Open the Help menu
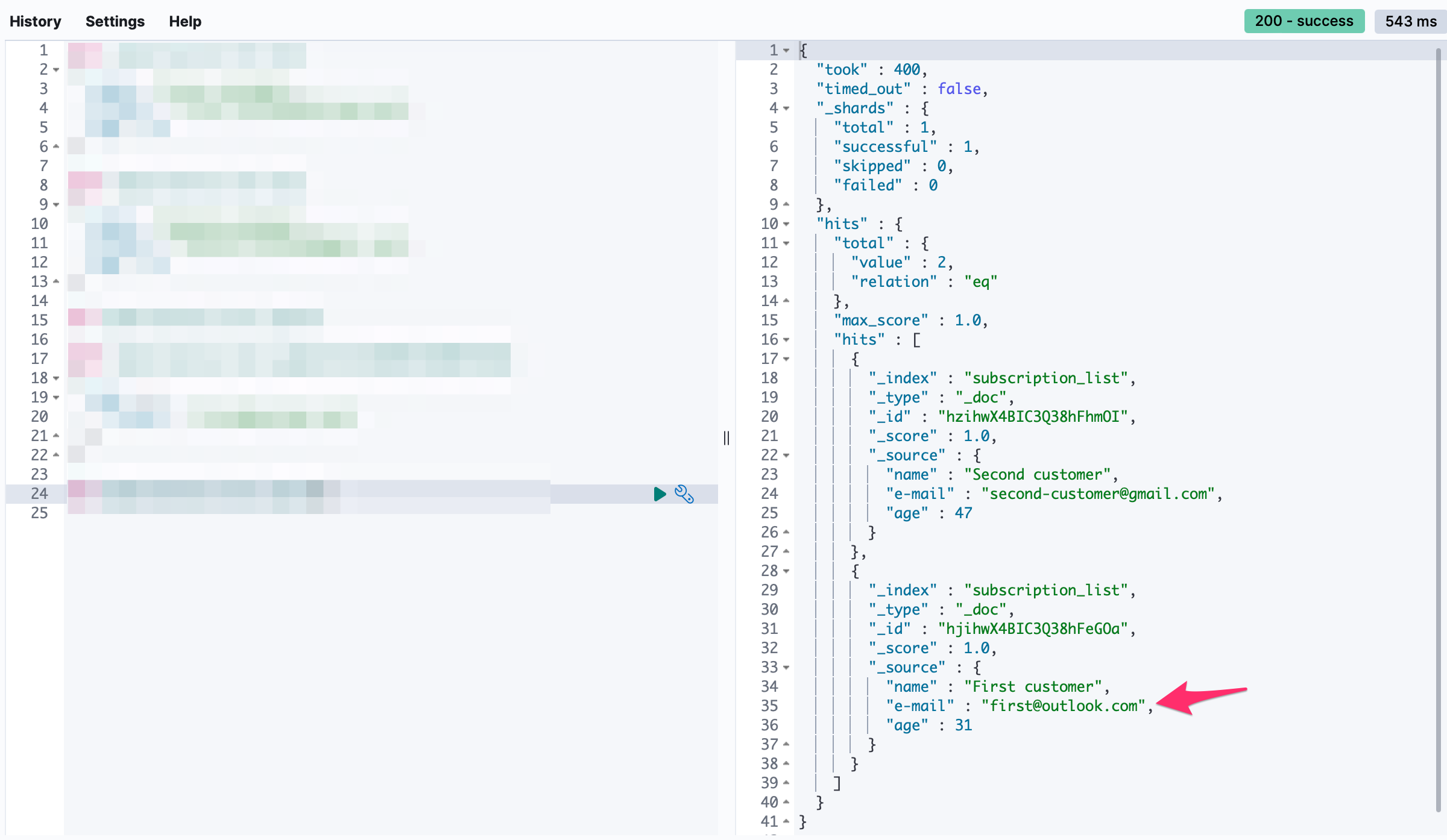 pos(184,22)
